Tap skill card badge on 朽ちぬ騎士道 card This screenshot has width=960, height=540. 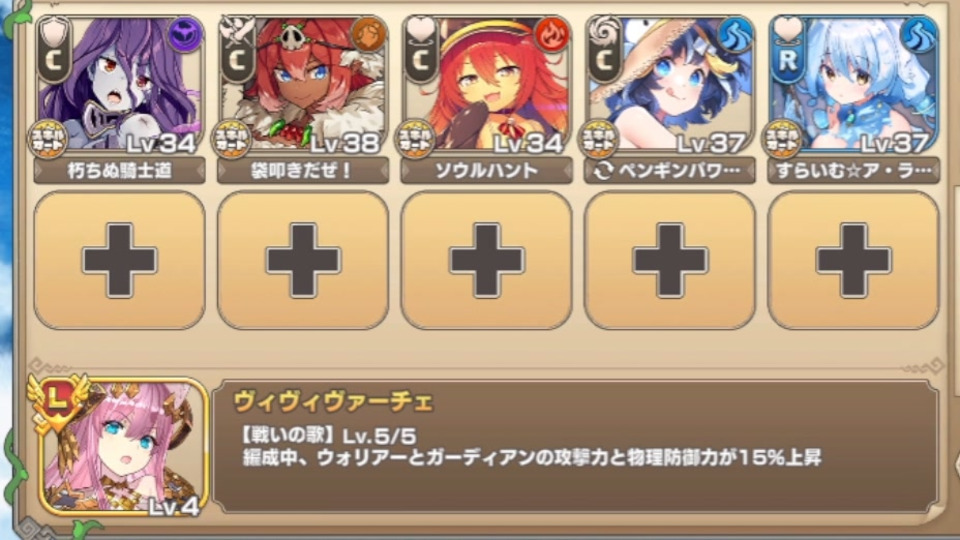[x=47, y=140]
